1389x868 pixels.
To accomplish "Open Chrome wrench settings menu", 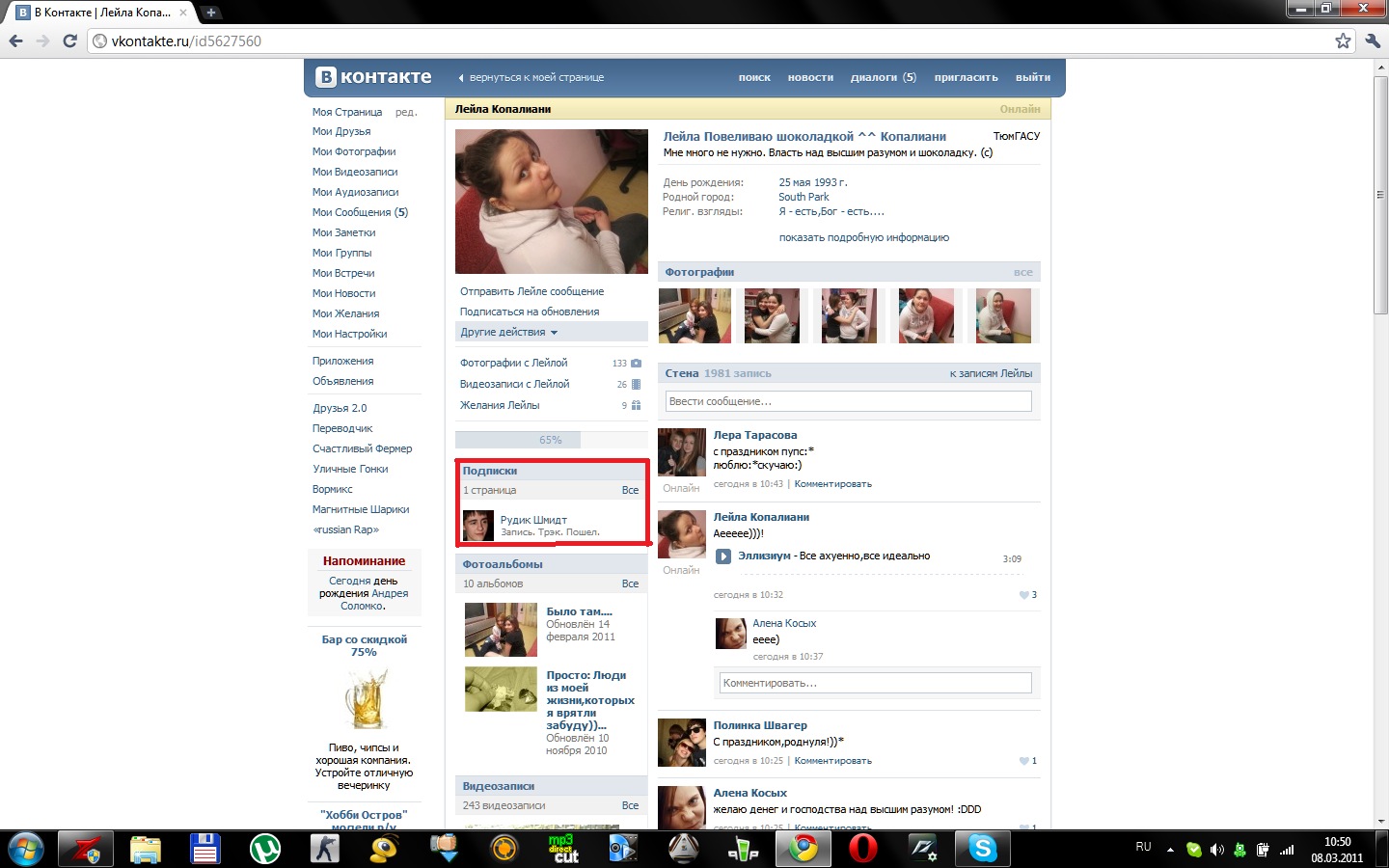I will [1372, 41].
